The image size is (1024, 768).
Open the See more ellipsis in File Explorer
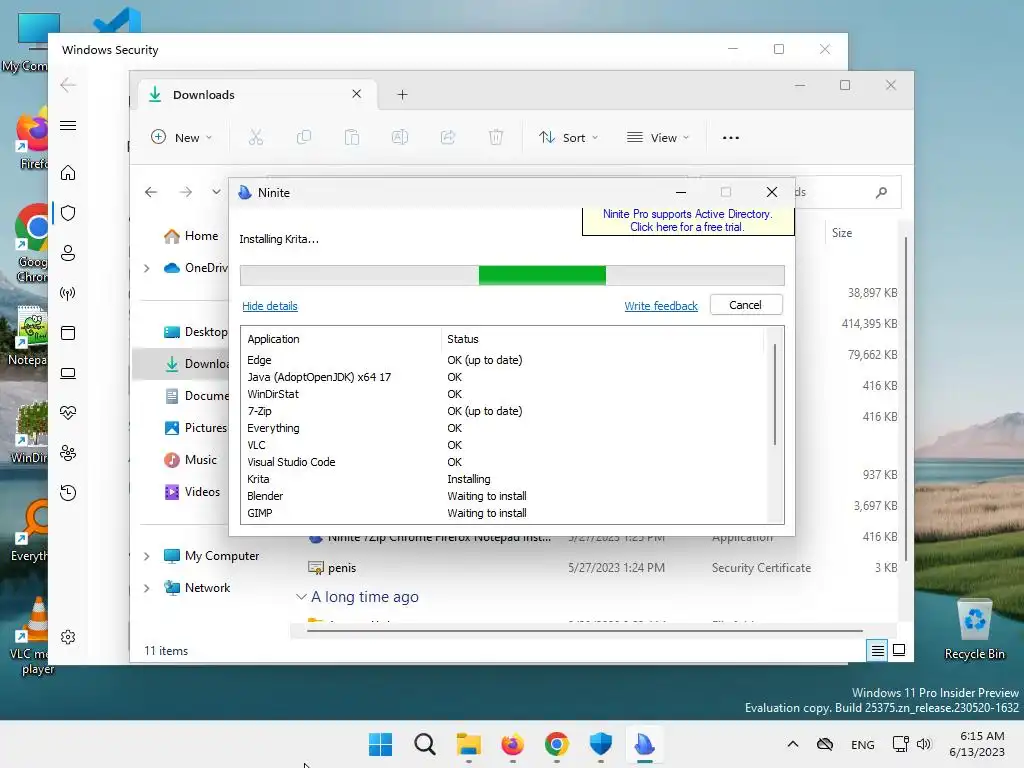pyautogui.click(x=731, y=138)
